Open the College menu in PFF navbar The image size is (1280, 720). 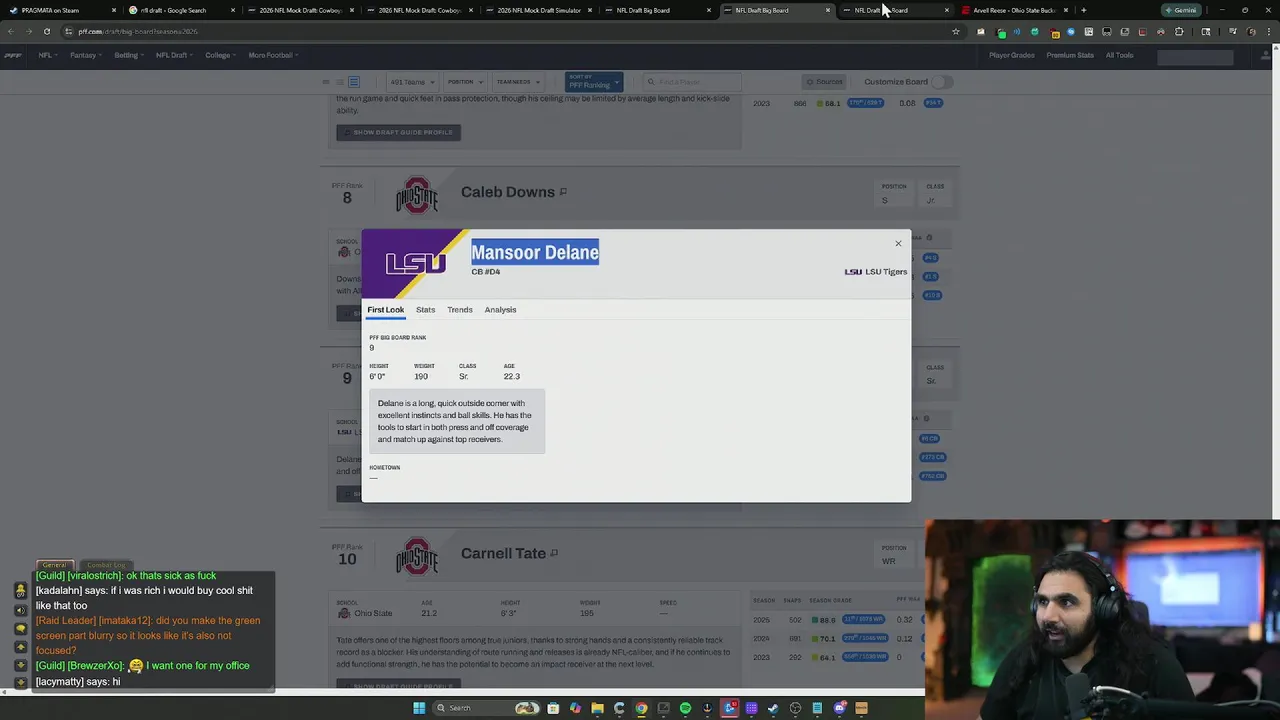pyautogui.click(x=220, y=55)
